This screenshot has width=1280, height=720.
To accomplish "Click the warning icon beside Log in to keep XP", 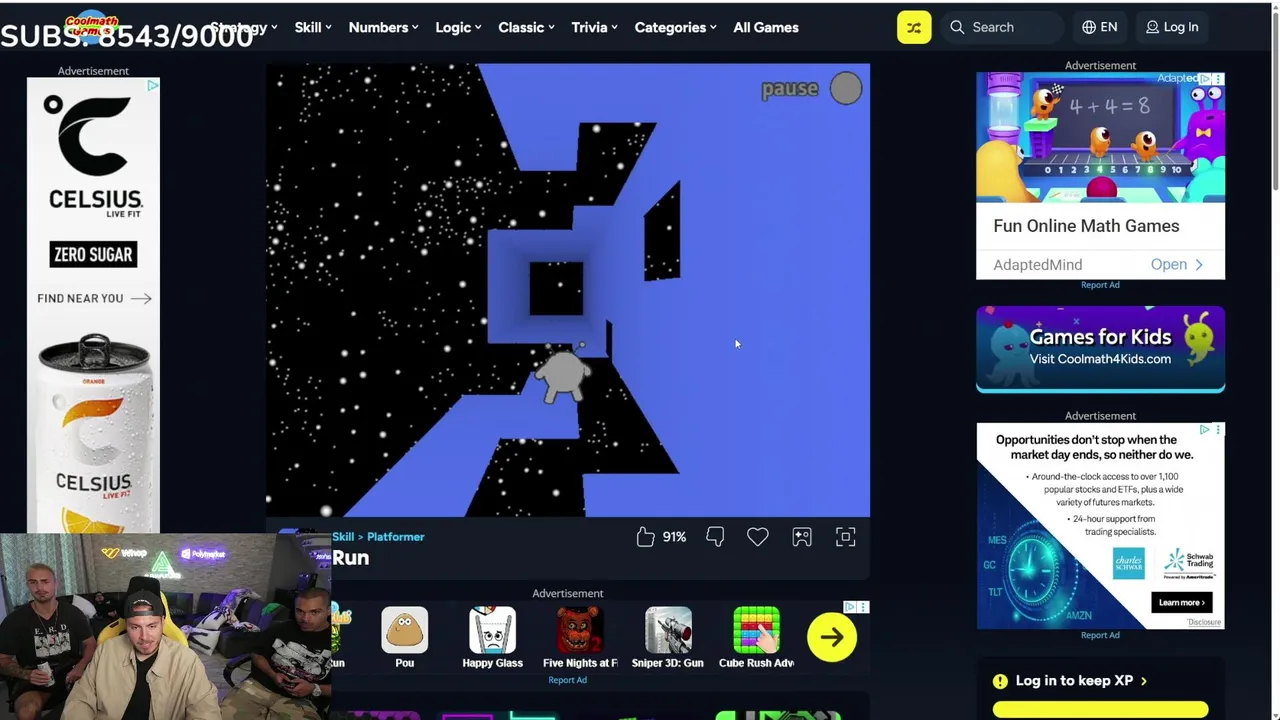I will (1000, 681).
